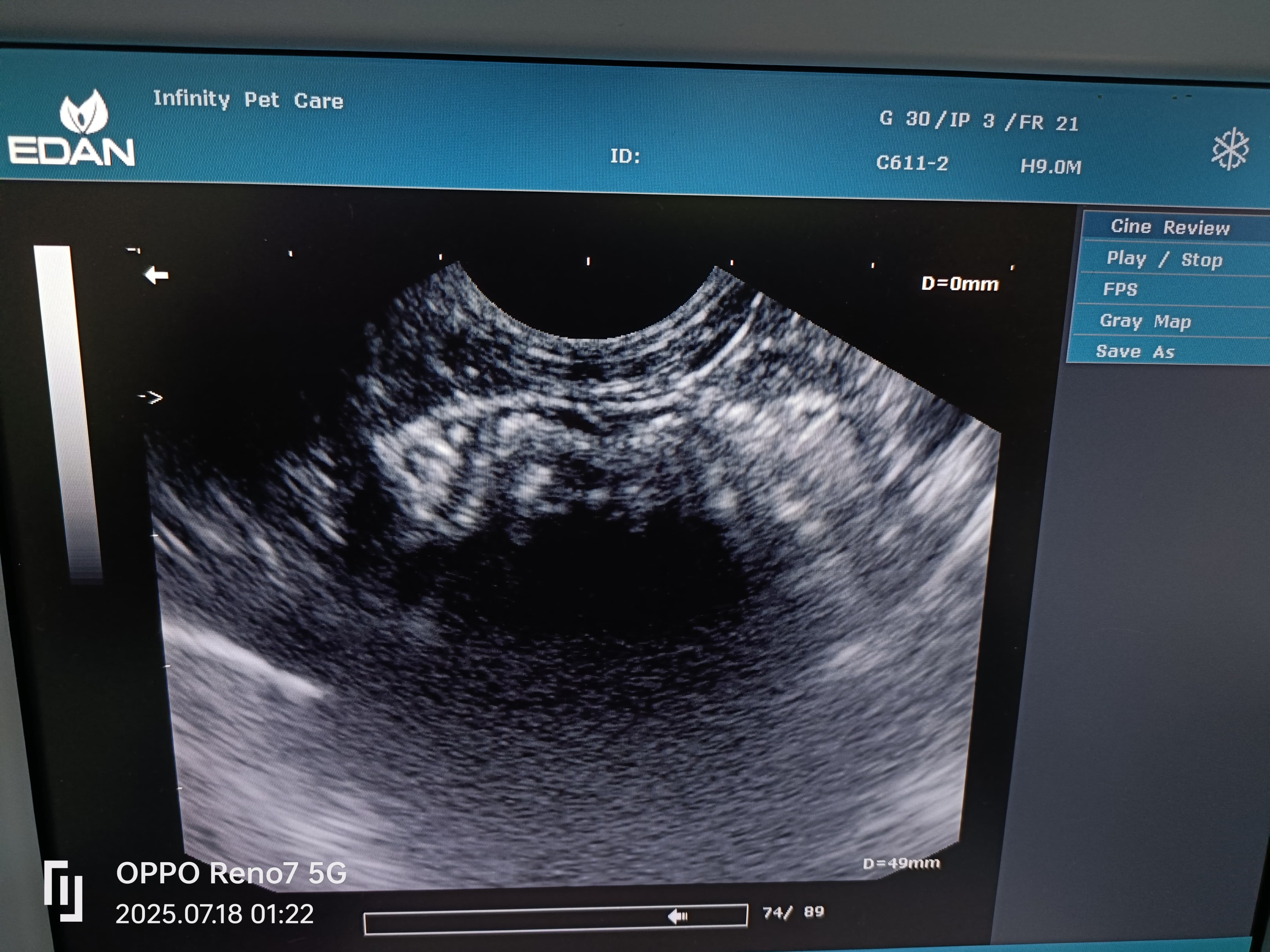Click the EDAN leaf logo
The image size is (1270, 952).
(84, 113)
